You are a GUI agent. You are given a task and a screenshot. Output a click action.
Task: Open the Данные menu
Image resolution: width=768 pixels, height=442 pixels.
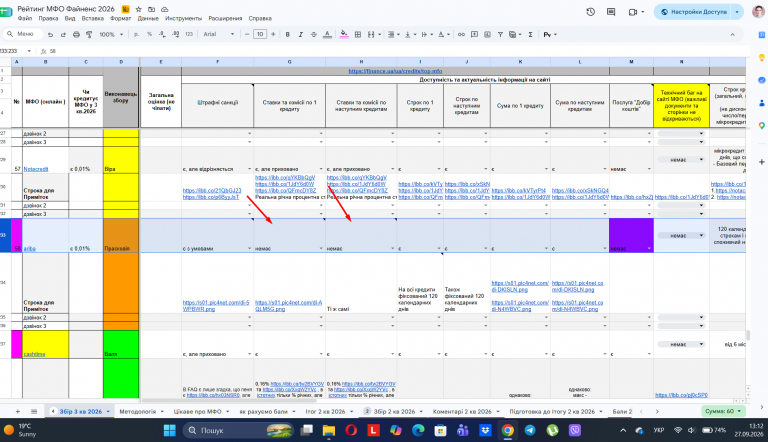148,19
